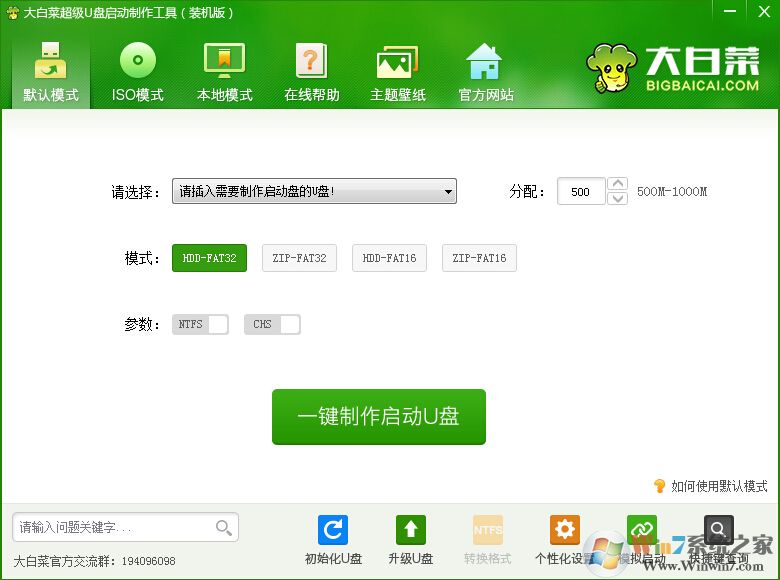
Task: Click the app icon in title bar
Action: (12, 12)
